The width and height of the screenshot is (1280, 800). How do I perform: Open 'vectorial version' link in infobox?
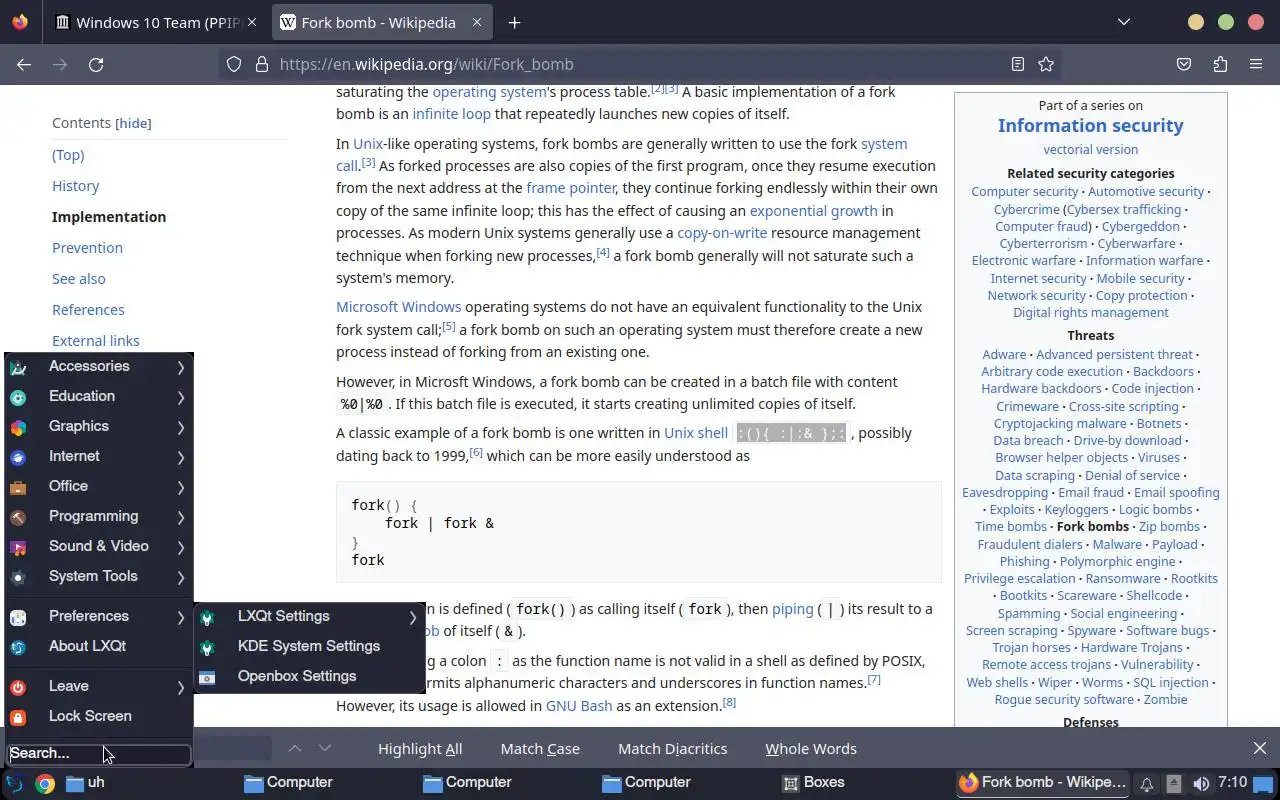click(1090, 150)
